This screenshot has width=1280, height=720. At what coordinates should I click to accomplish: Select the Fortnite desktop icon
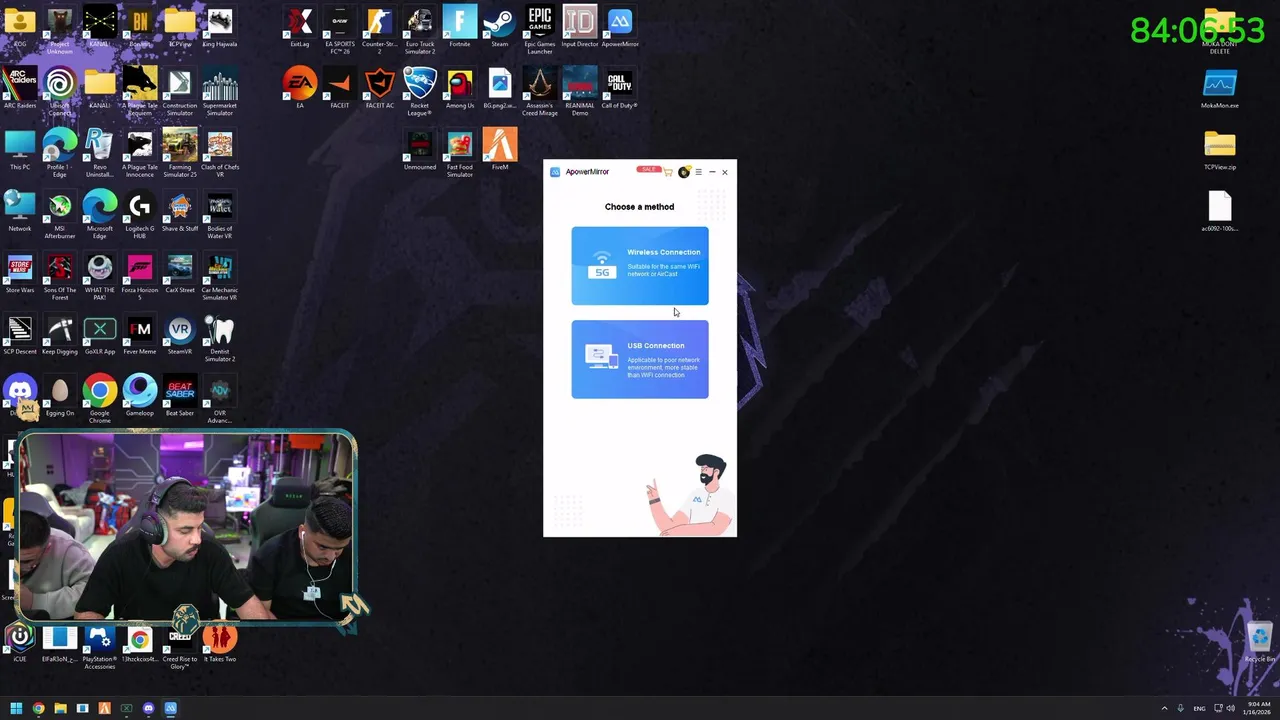point(460,27)
